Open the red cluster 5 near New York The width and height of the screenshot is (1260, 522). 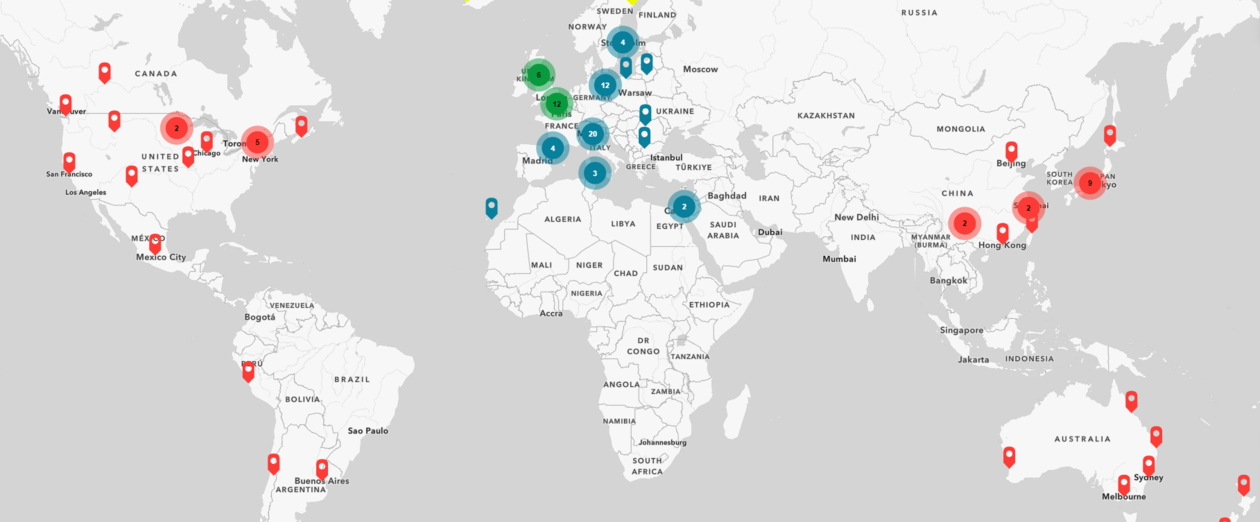[257, 142]
